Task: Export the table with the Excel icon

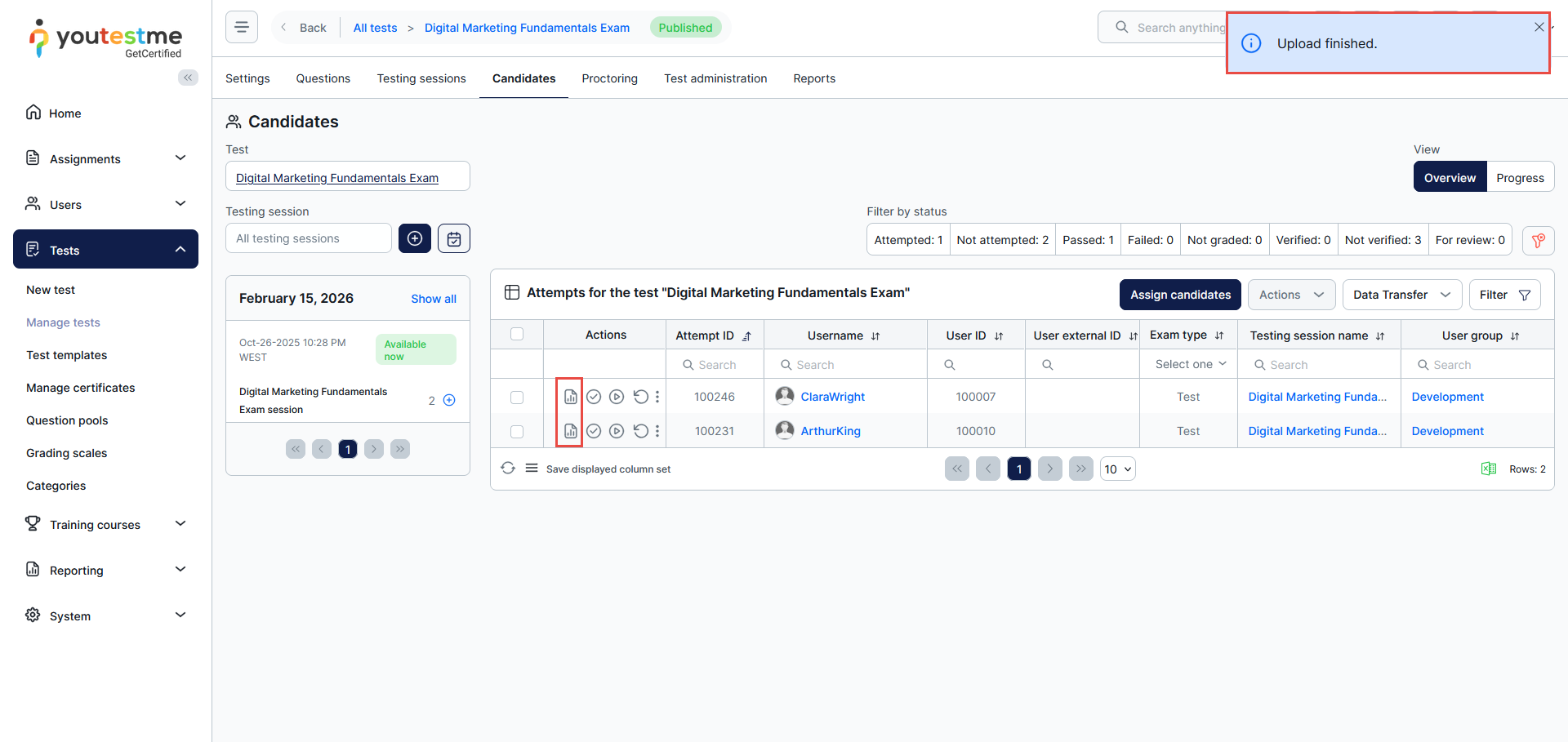Action: (1488, 469)
